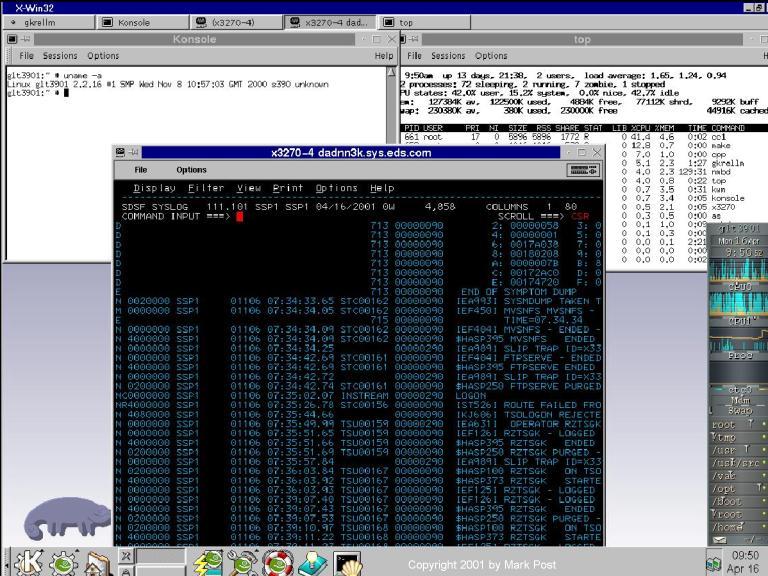Toggle sticky pin on x3270 window

pyautogui.click(x=134, y=153)
